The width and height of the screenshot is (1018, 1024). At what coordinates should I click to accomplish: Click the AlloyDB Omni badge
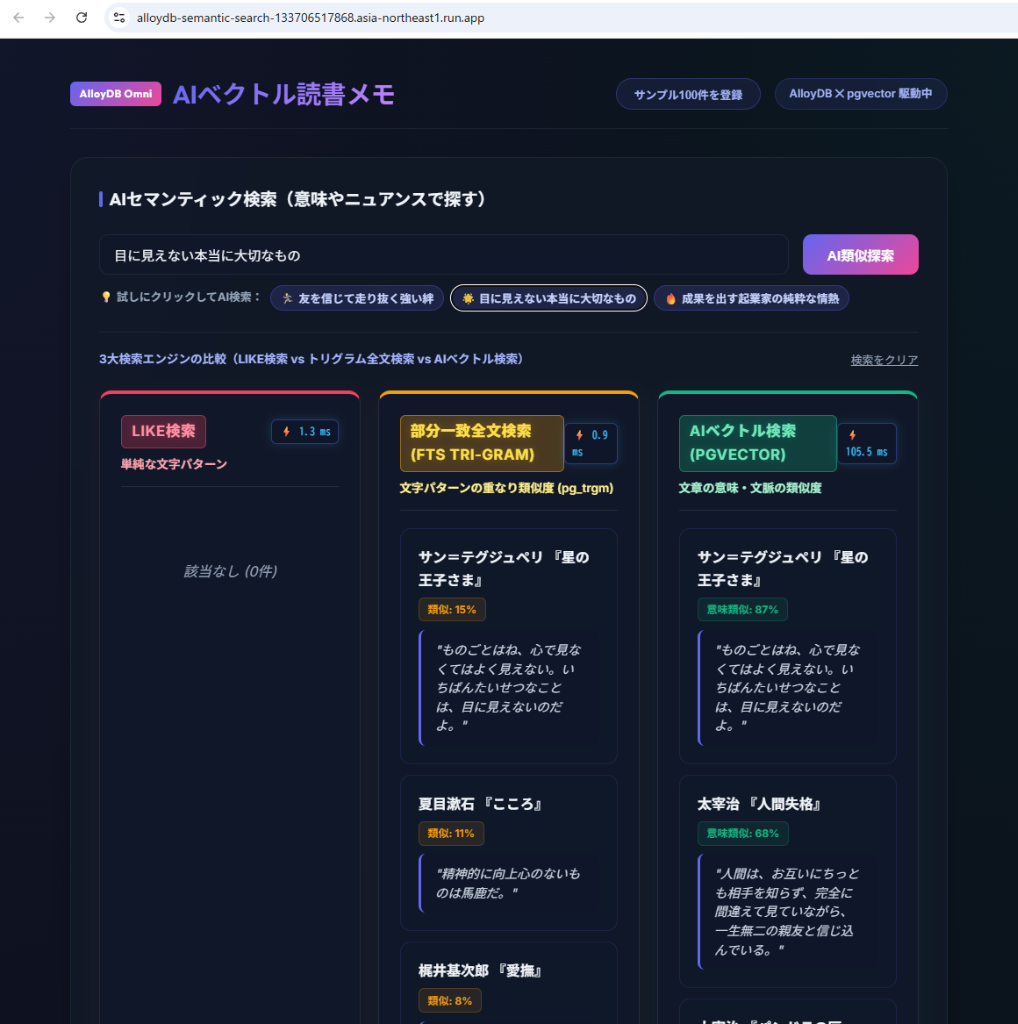point(116,94)
